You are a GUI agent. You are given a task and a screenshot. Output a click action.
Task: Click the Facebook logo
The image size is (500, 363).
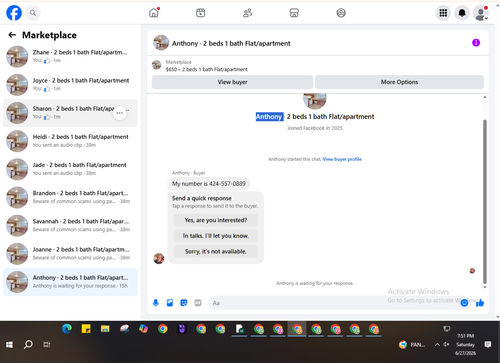click(x=14, y=13)
